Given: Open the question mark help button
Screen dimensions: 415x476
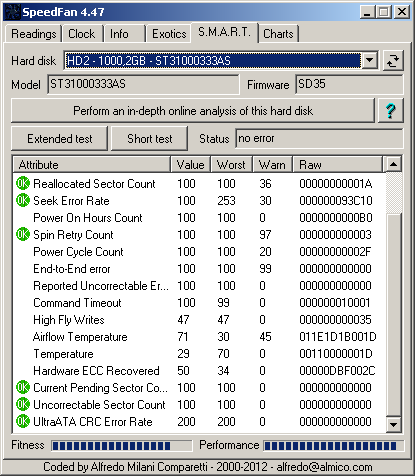Looking at the screenshot, I should 391,111.
